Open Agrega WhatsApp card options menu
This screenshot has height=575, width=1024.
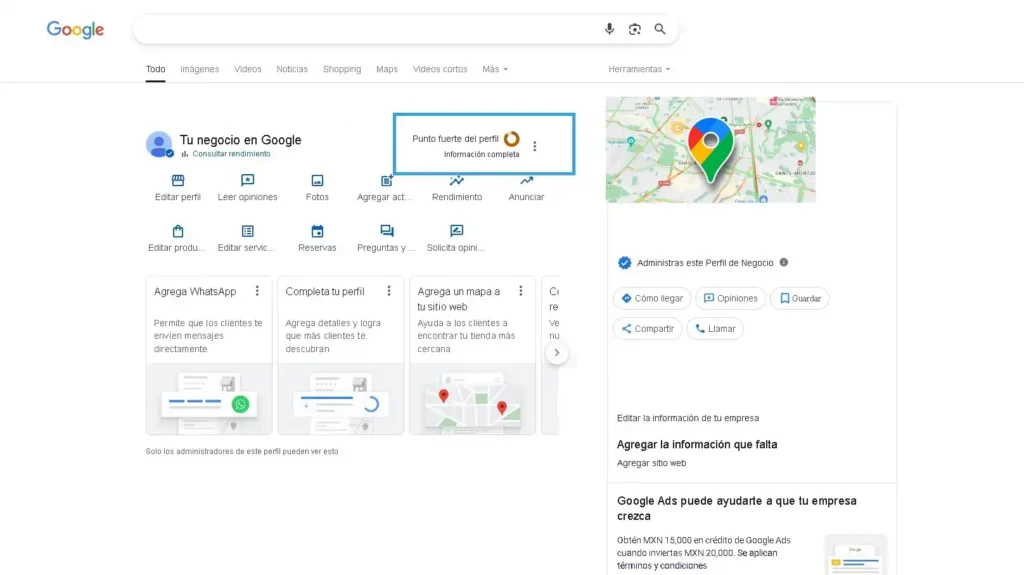tap(257, 291)
